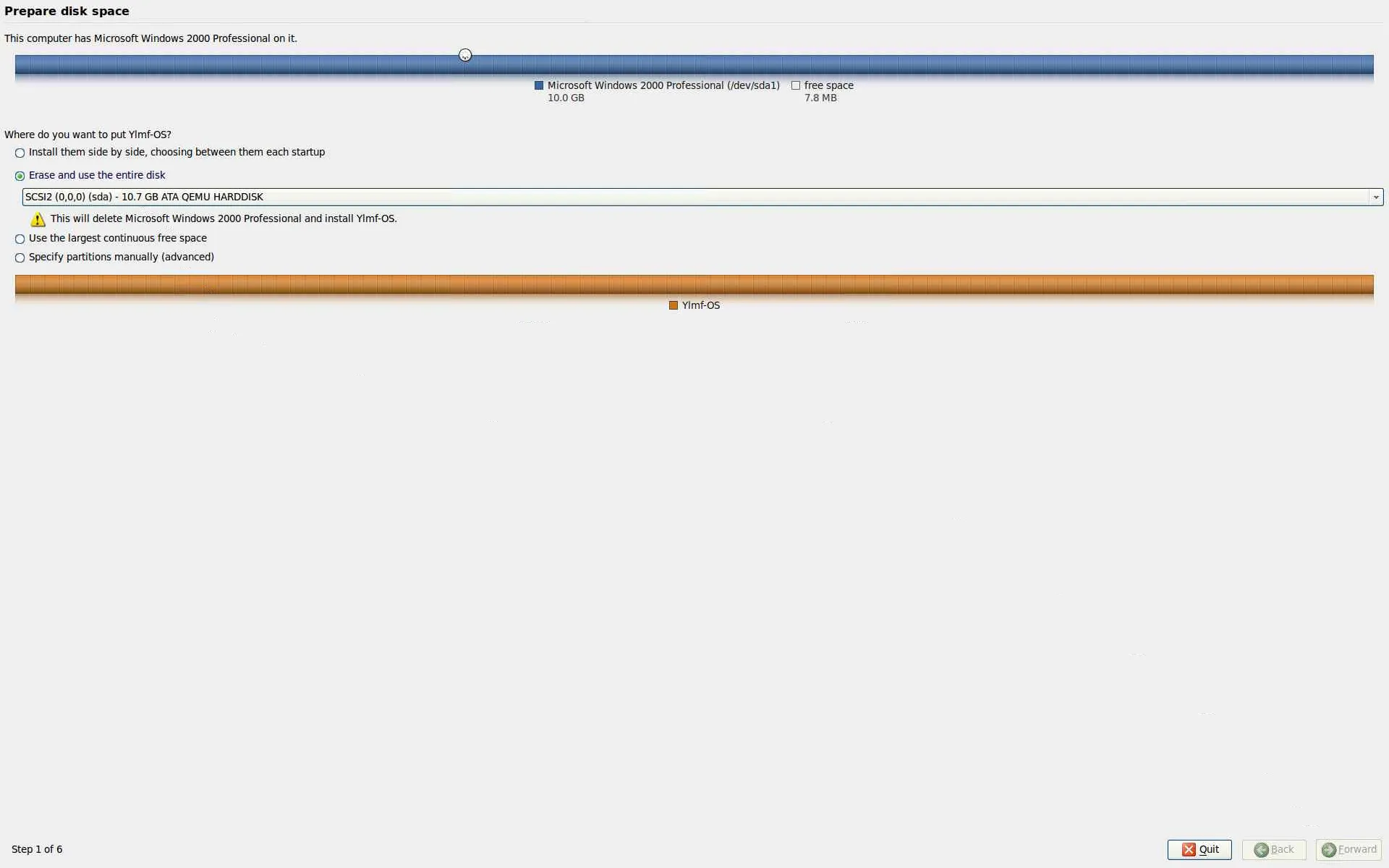Click the orange Ylmf-OS legend square
This screenshot has width=1389, height=868.
pos(674,305)
